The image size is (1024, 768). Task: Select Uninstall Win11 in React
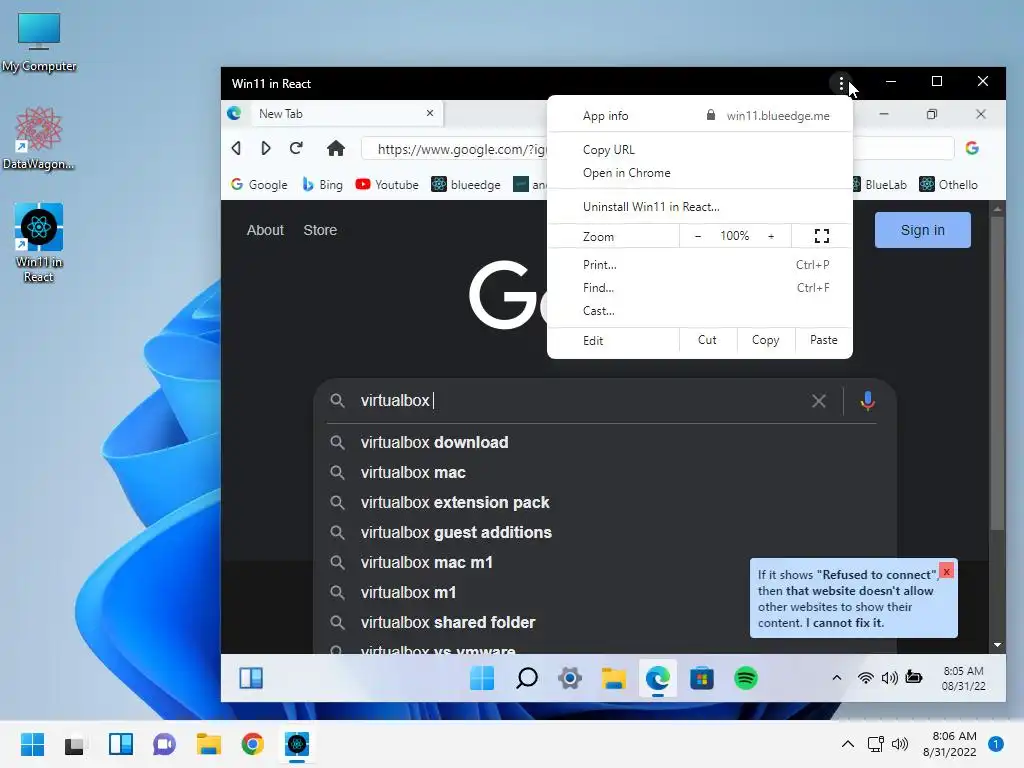tap(699, 207)
